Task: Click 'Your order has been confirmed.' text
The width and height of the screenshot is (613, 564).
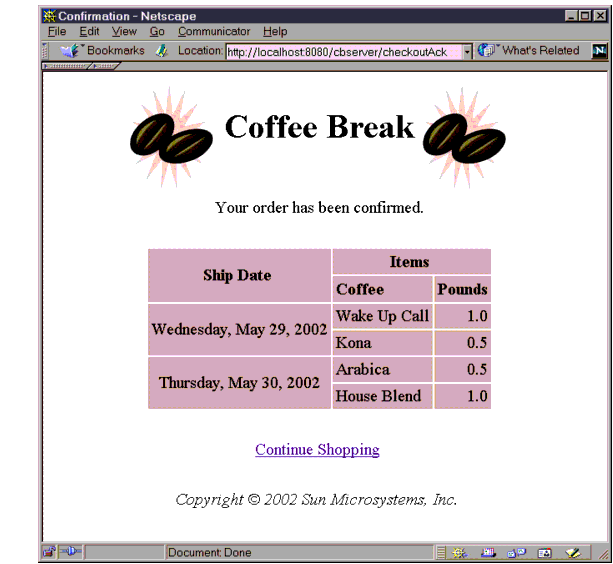Action: [319, 208]
